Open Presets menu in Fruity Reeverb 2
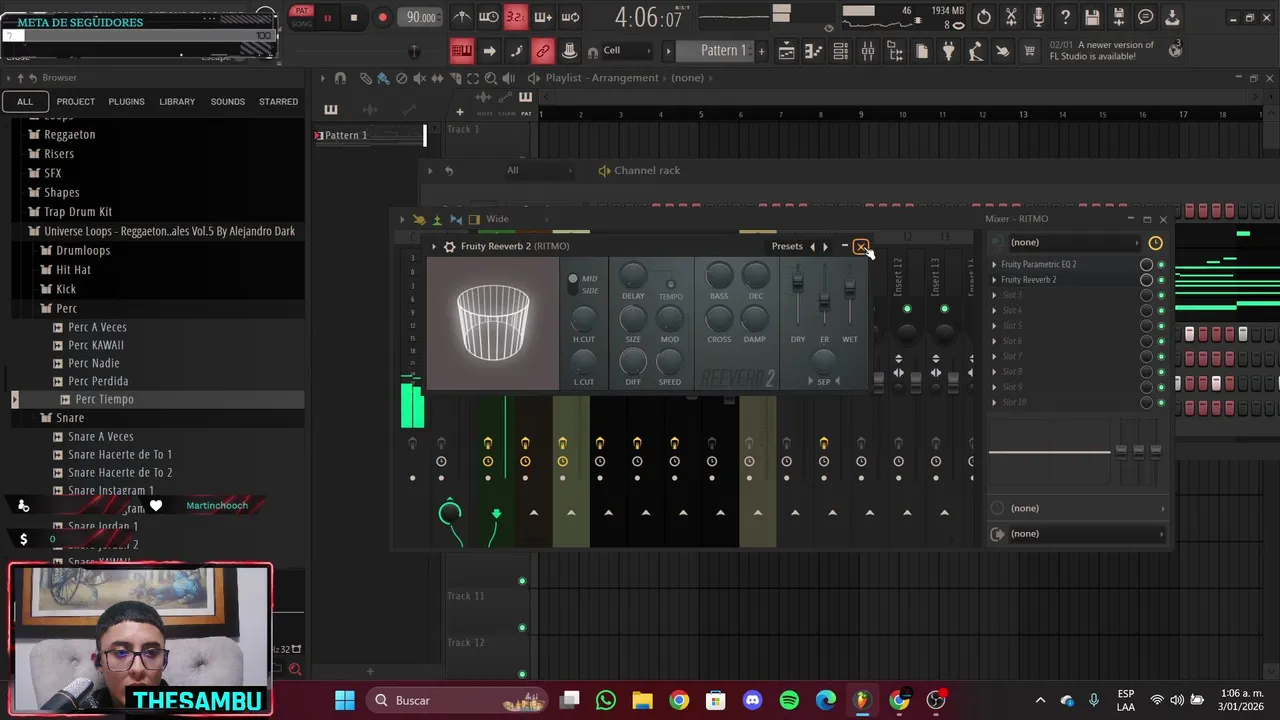Screen dimensions: 1280x720 point(787,246)
